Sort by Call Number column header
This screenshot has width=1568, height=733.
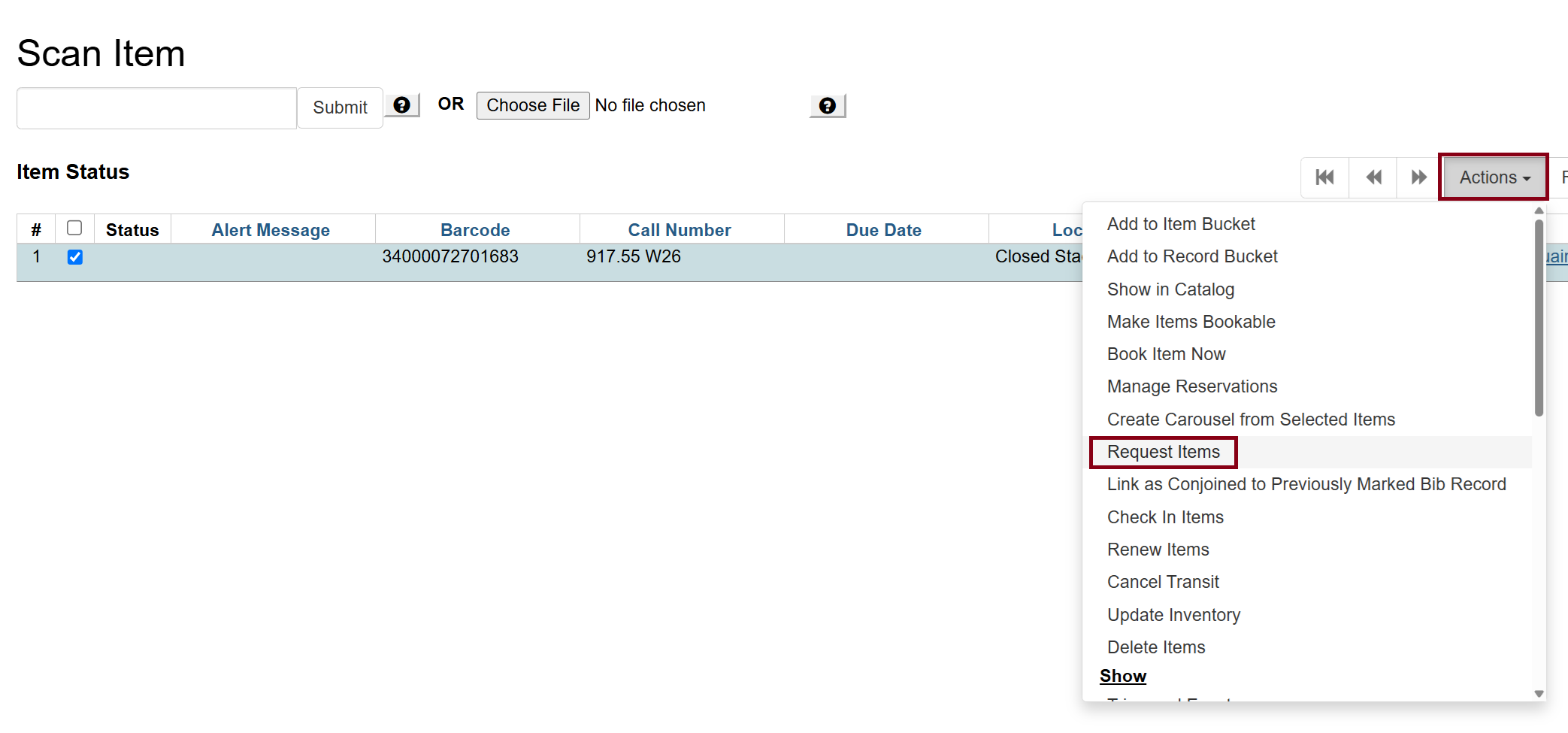click(x=679, y=230)
